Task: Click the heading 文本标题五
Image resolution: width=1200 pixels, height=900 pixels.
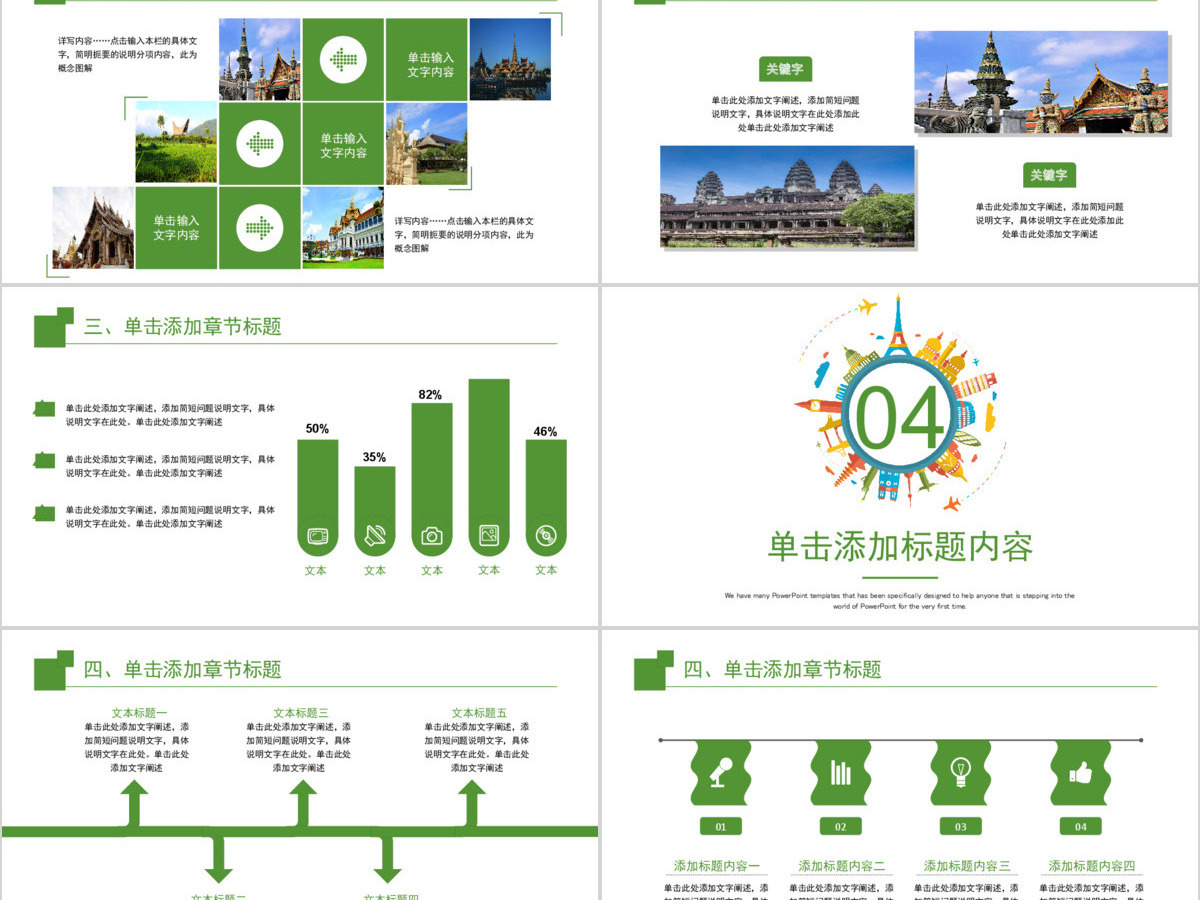Action: pyautogui.click(x=479, y=713)
